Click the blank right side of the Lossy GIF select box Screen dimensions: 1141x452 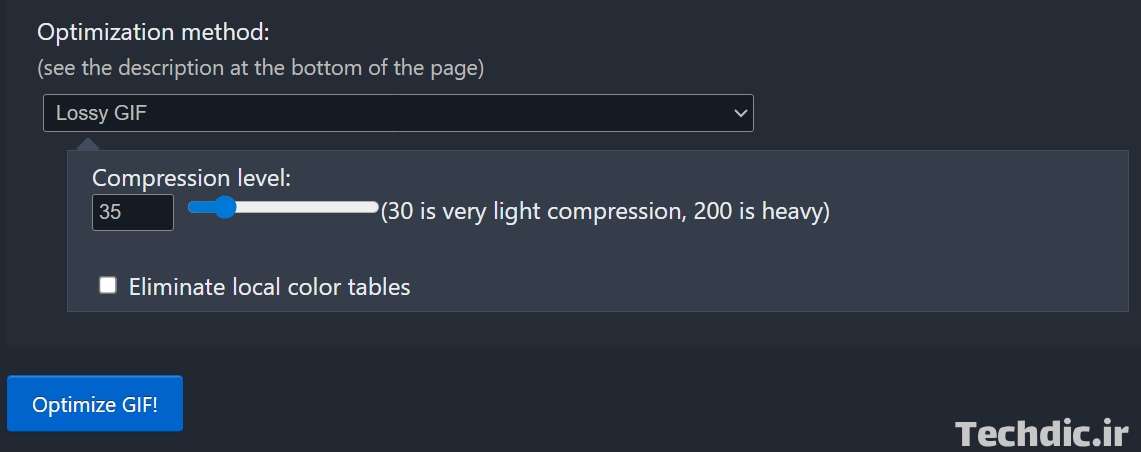click(x=500, y=113)
